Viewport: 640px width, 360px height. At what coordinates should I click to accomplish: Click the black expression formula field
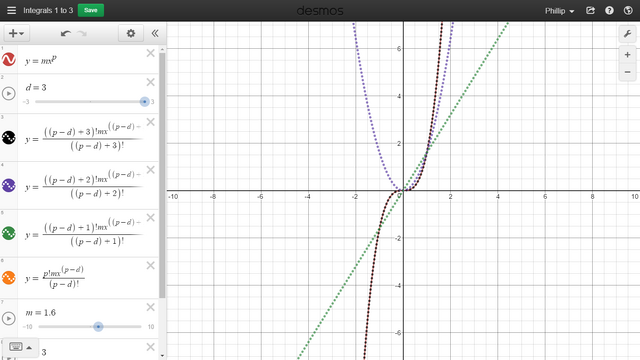click(x=84, y=138)
